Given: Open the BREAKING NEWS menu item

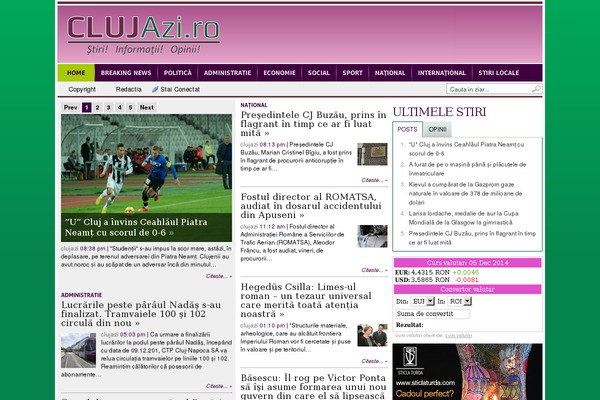Looking at the screenshot, I should click(126, 73).
